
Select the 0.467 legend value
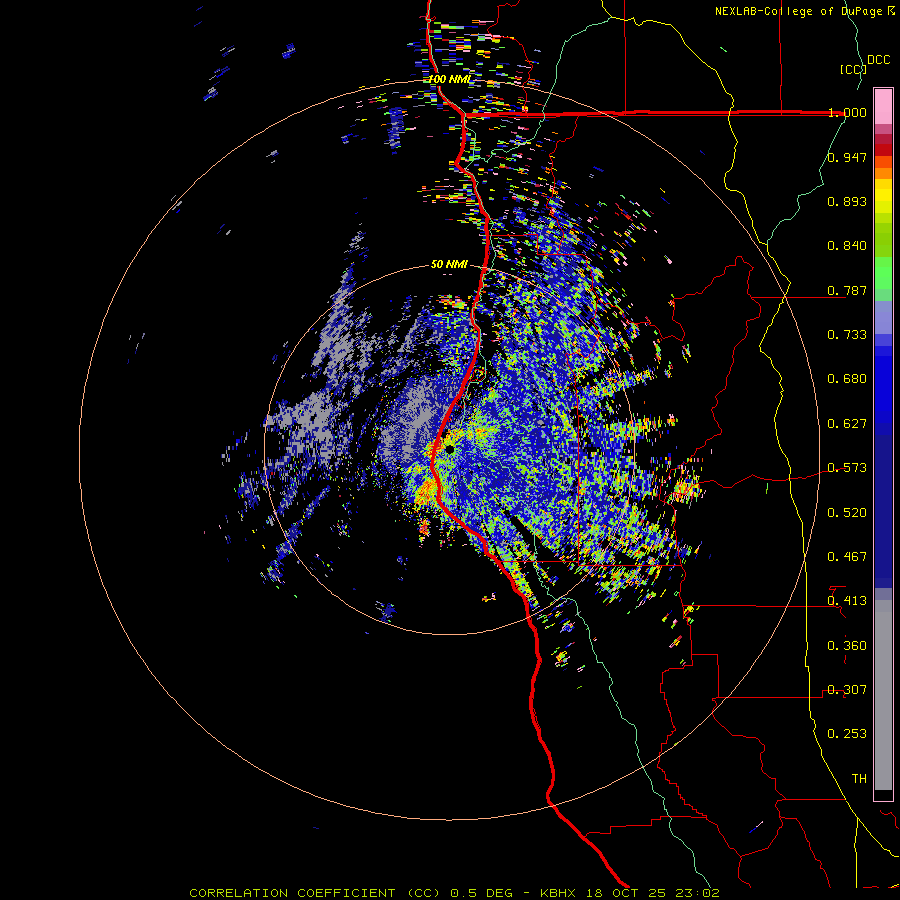pyautogui.click(x=847, y=557)
